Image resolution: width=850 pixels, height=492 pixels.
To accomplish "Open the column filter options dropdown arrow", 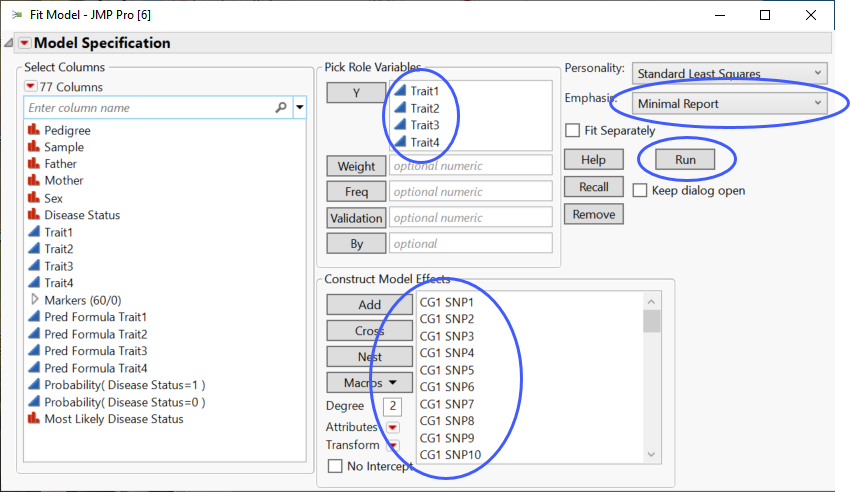I will pos(299,108).
